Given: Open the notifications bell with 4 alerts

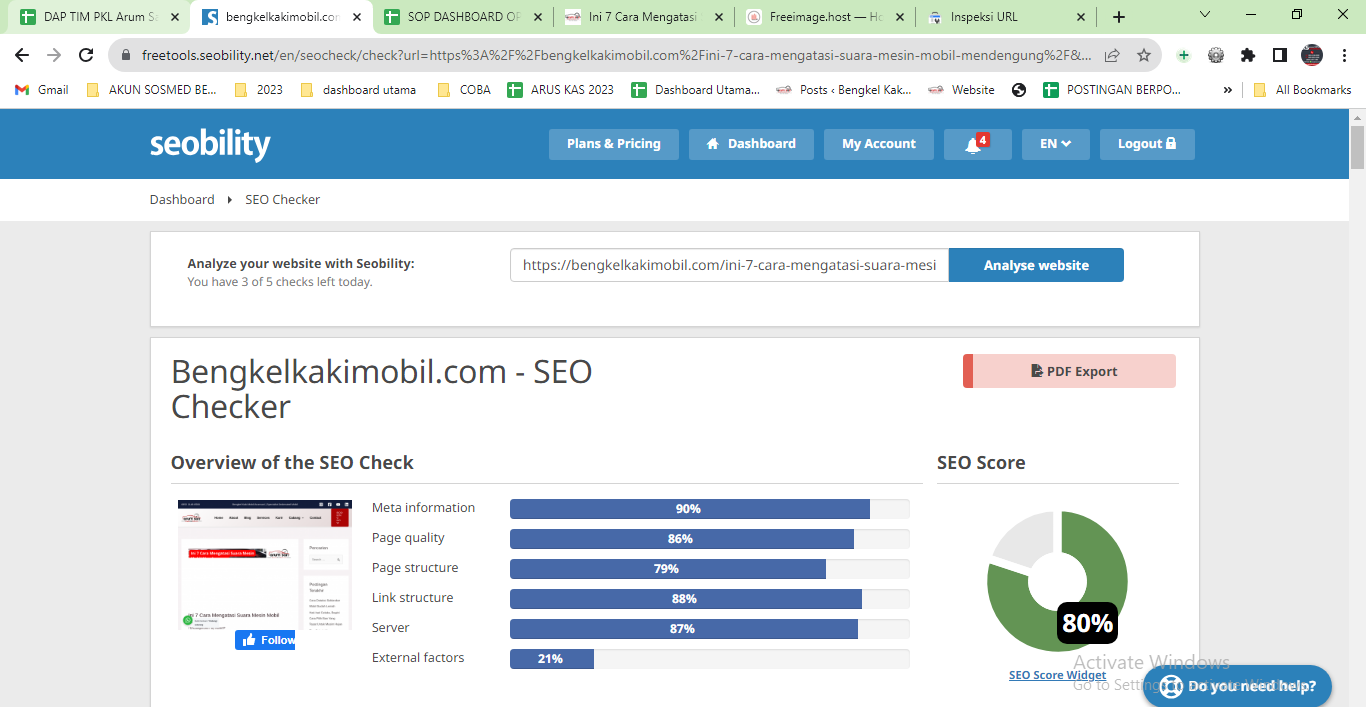Looking at the screenshot, I should coord(977,144).
